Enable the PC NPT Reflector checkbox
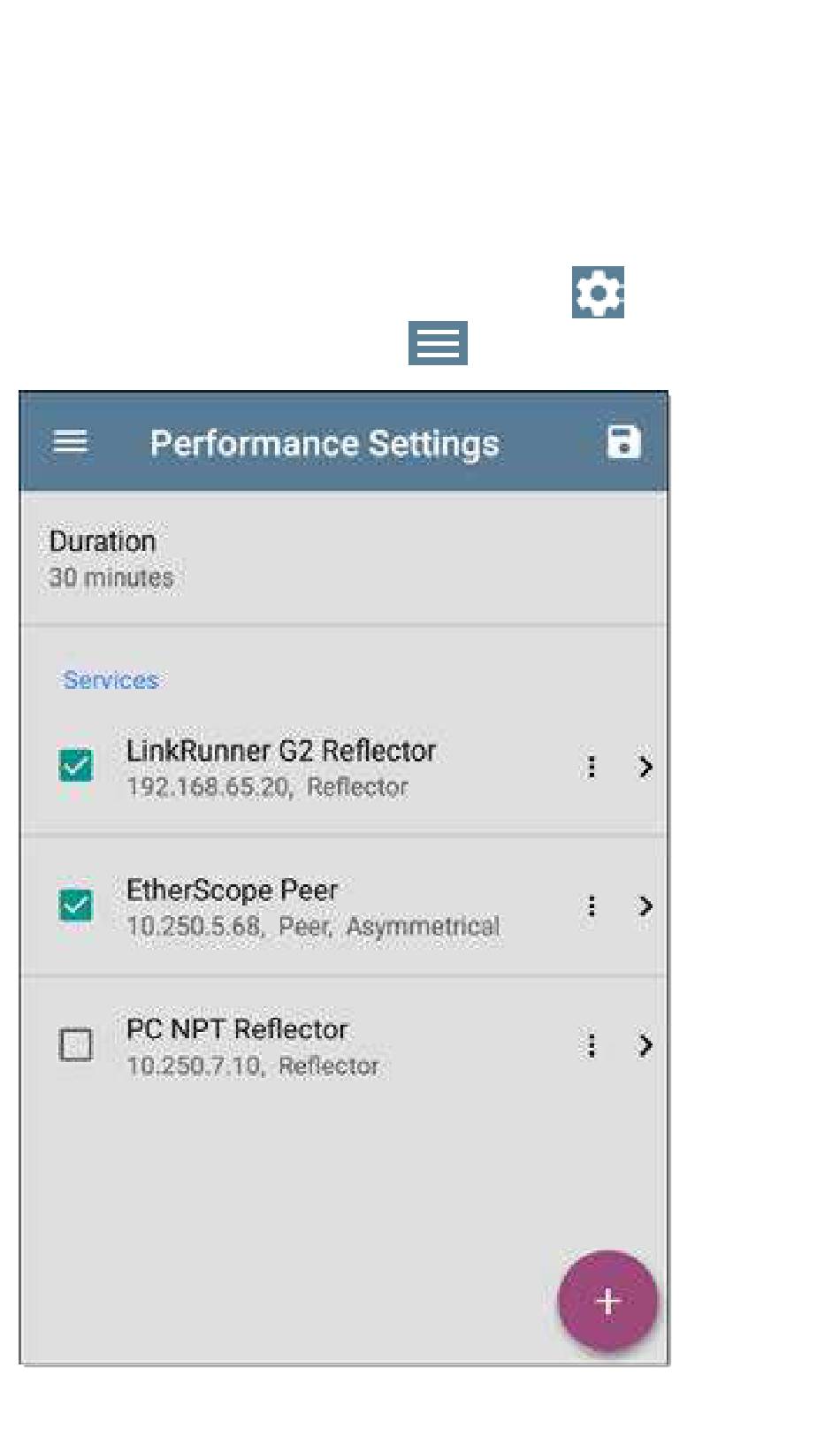The width and height of the screenshot is (840, 1452). pos(75,1044)
